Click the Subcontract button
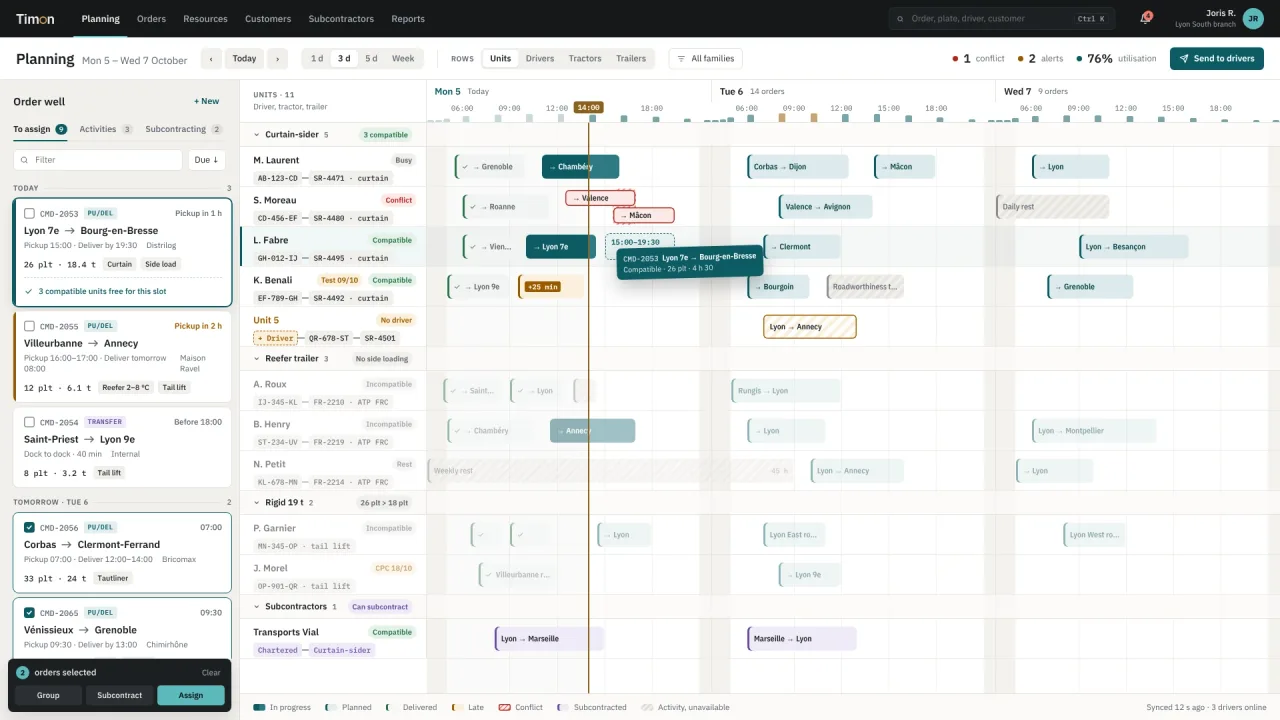 coord(120,695)
